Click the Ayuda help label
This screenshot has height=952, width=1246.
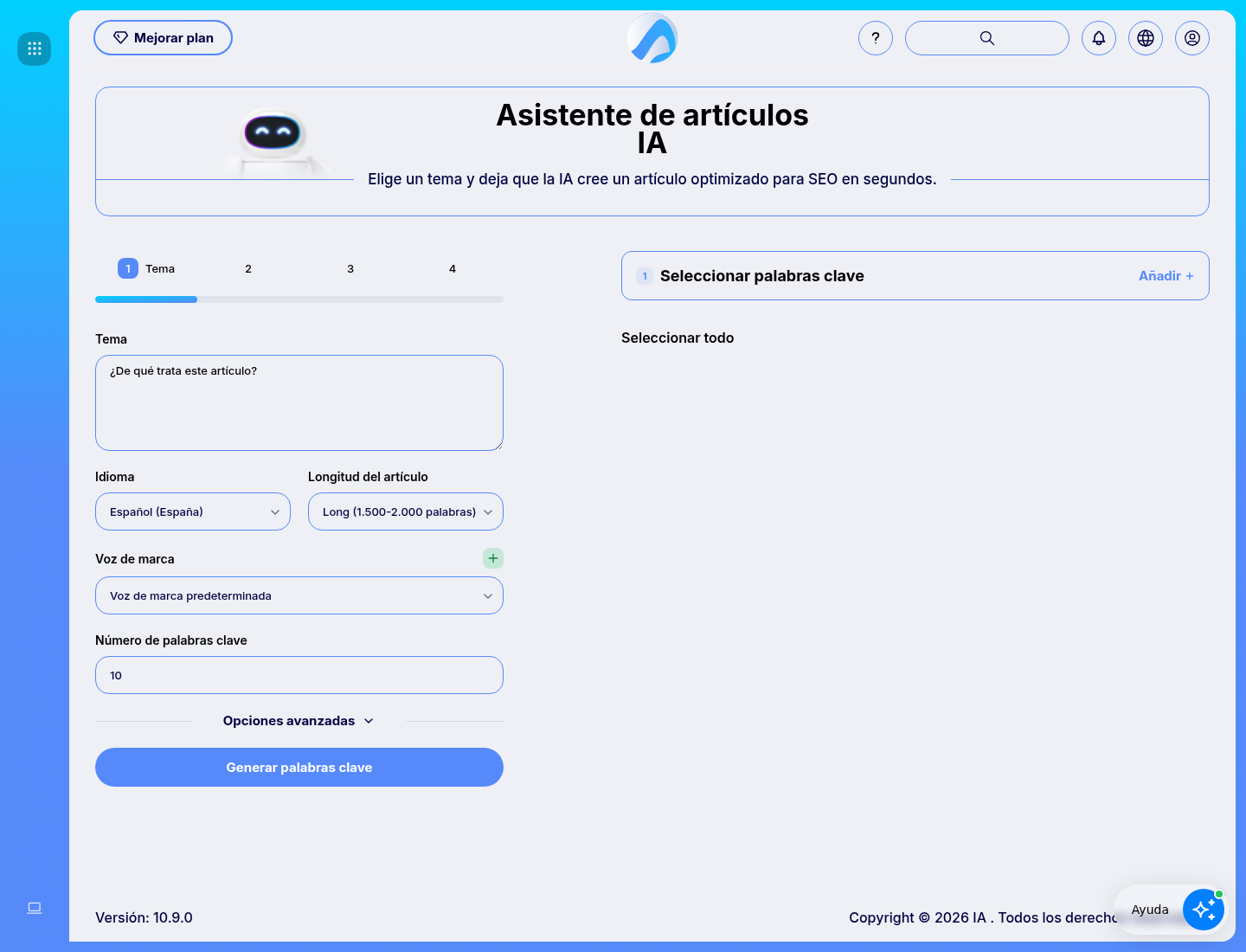1150,910
